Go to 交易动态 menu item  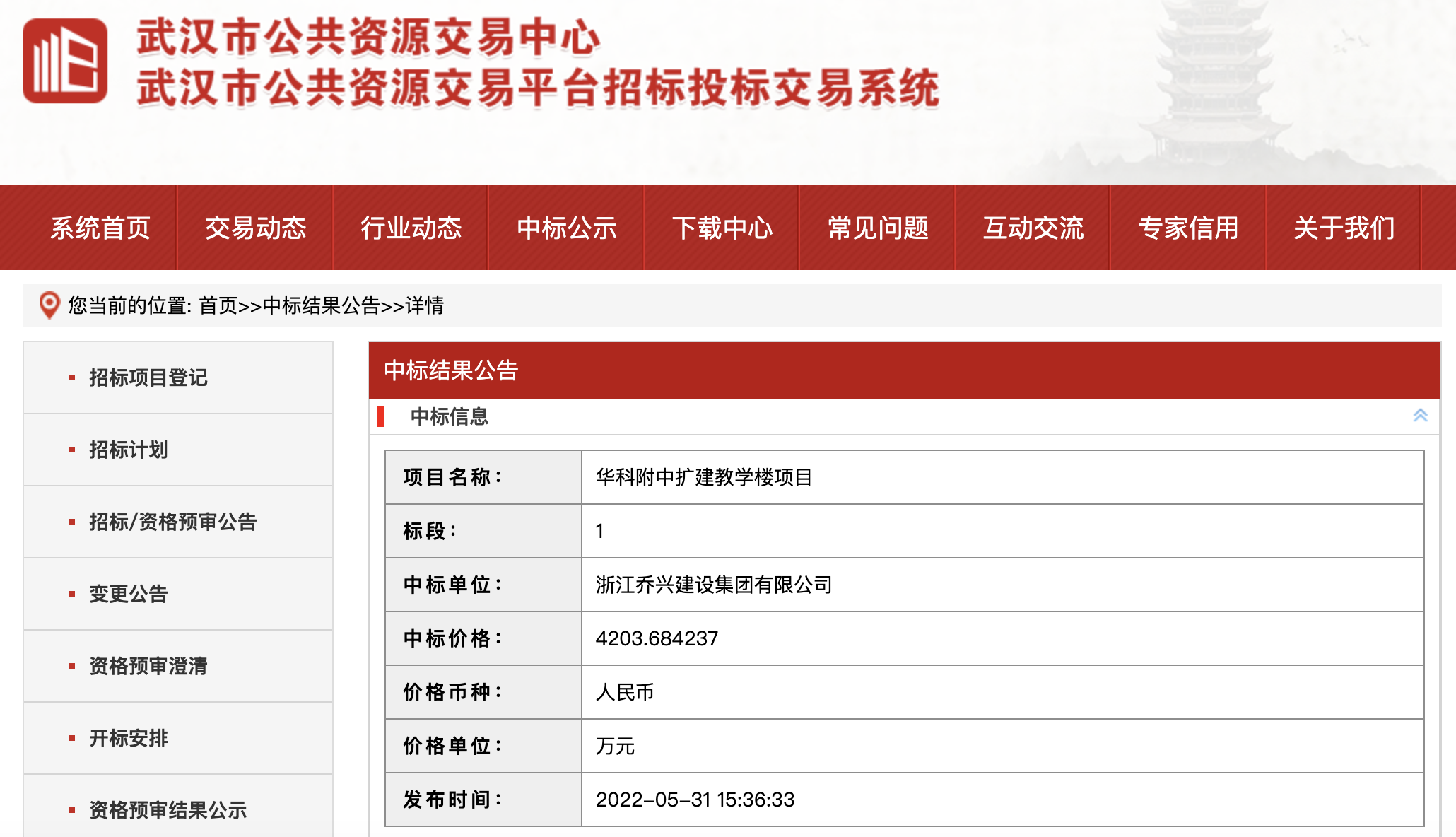[x=255, y=228]
